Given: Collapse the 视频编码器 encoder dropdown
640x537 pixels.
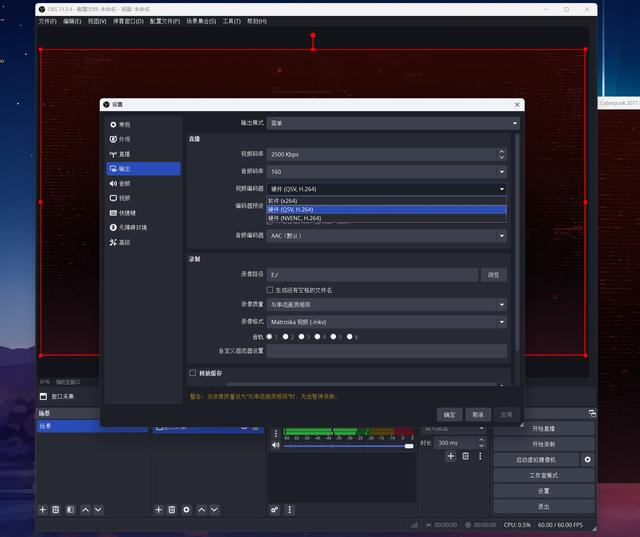Looking at the screenshot, I should coord(387,189).
